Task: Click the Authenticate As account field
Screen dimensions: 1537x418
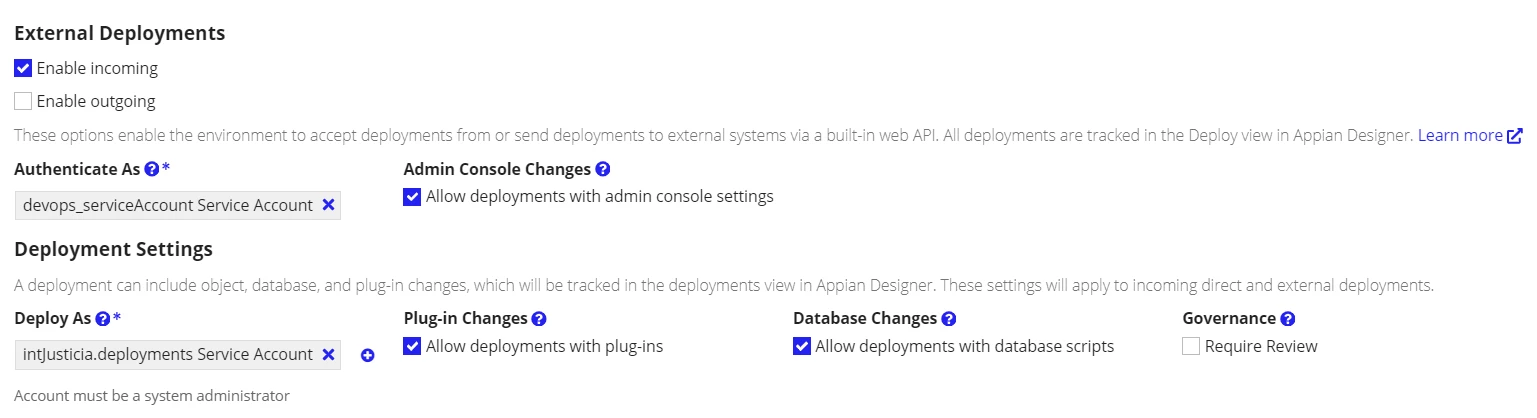Action: [178, 205]
